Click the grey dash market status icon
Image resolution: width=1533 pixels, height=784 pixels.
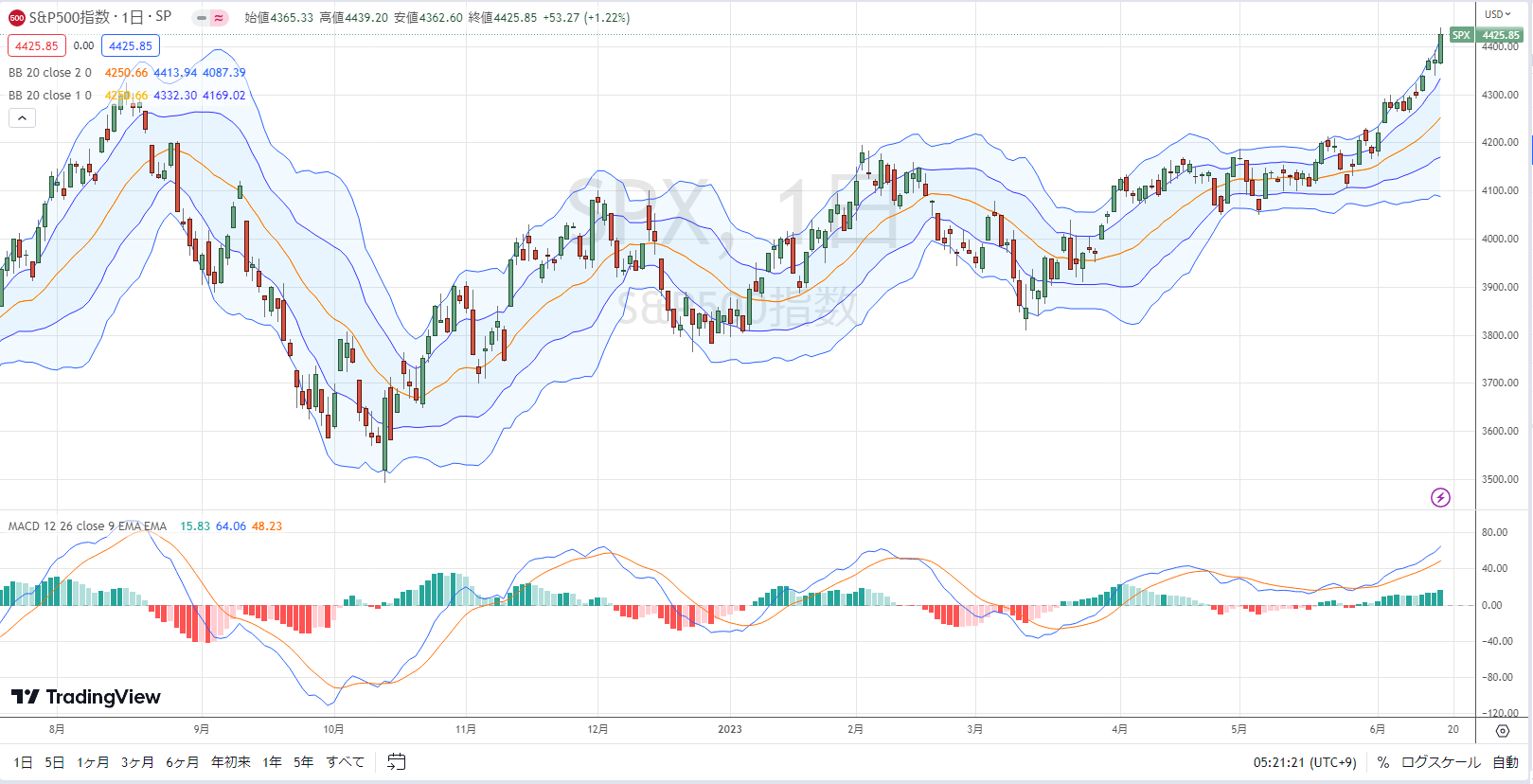[x=202, y=18]
